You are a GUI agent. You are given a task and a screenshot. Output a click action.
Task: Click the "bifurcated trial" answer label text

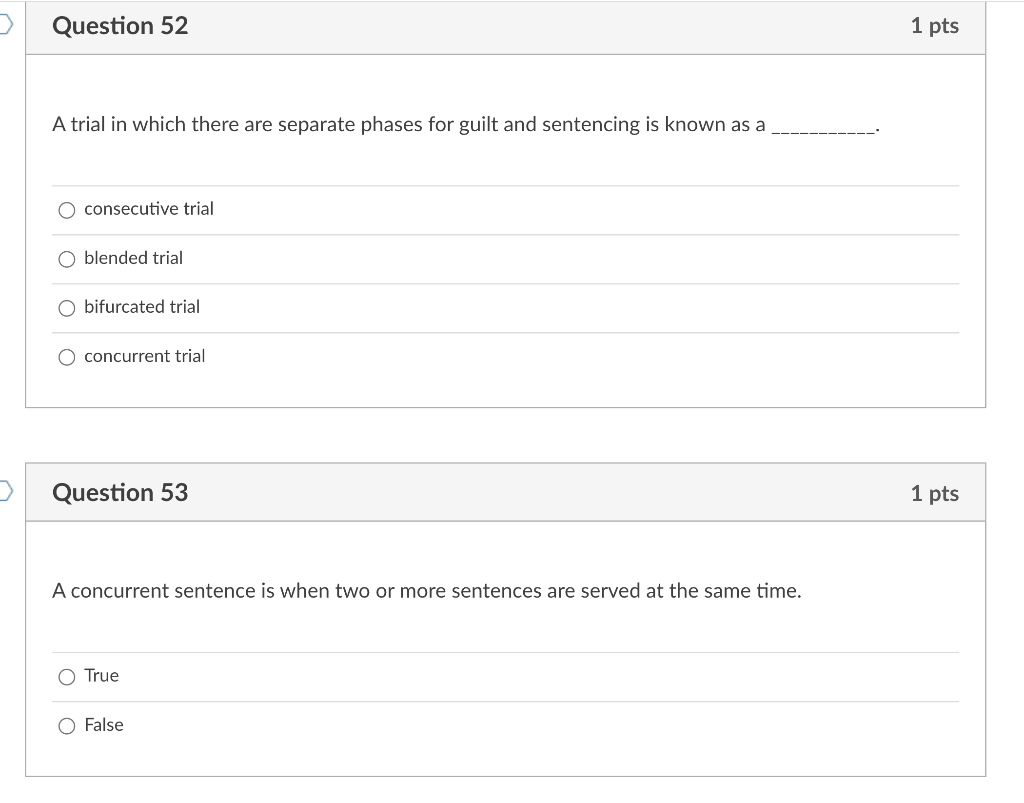141,307
